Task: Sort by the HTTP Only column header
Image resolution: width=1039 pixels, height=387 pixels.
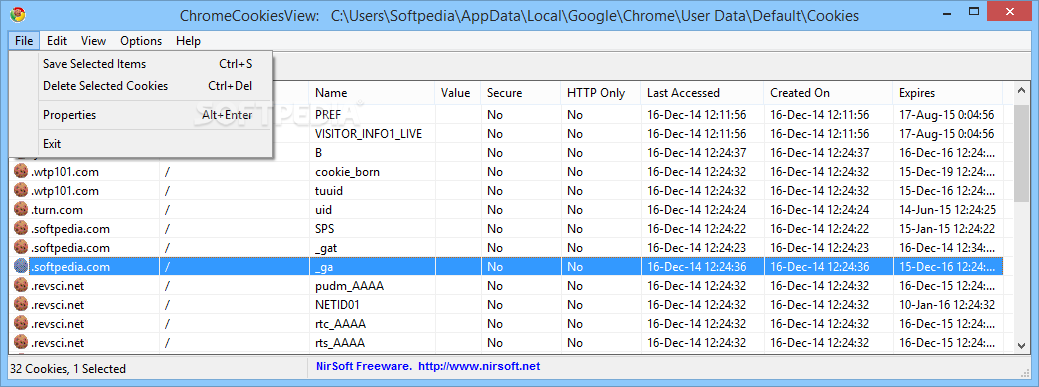Action: pos(600,93)
